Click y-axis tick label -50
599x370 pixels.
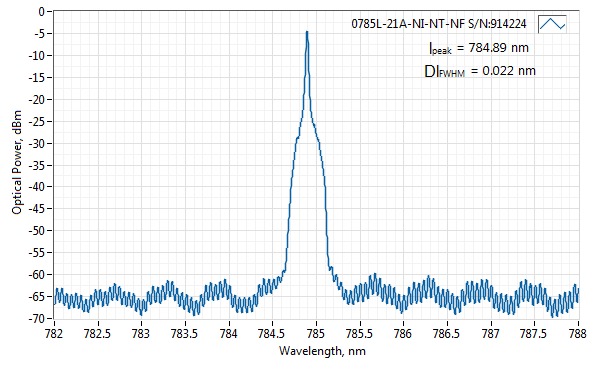click(36, 231)
